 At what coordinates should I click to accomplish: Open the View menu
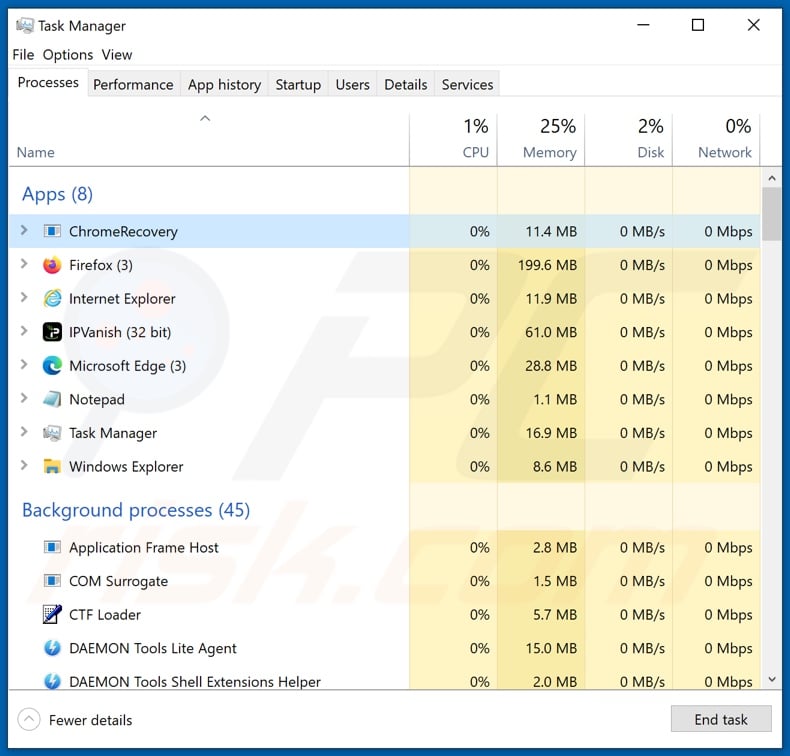pos(117,54)
